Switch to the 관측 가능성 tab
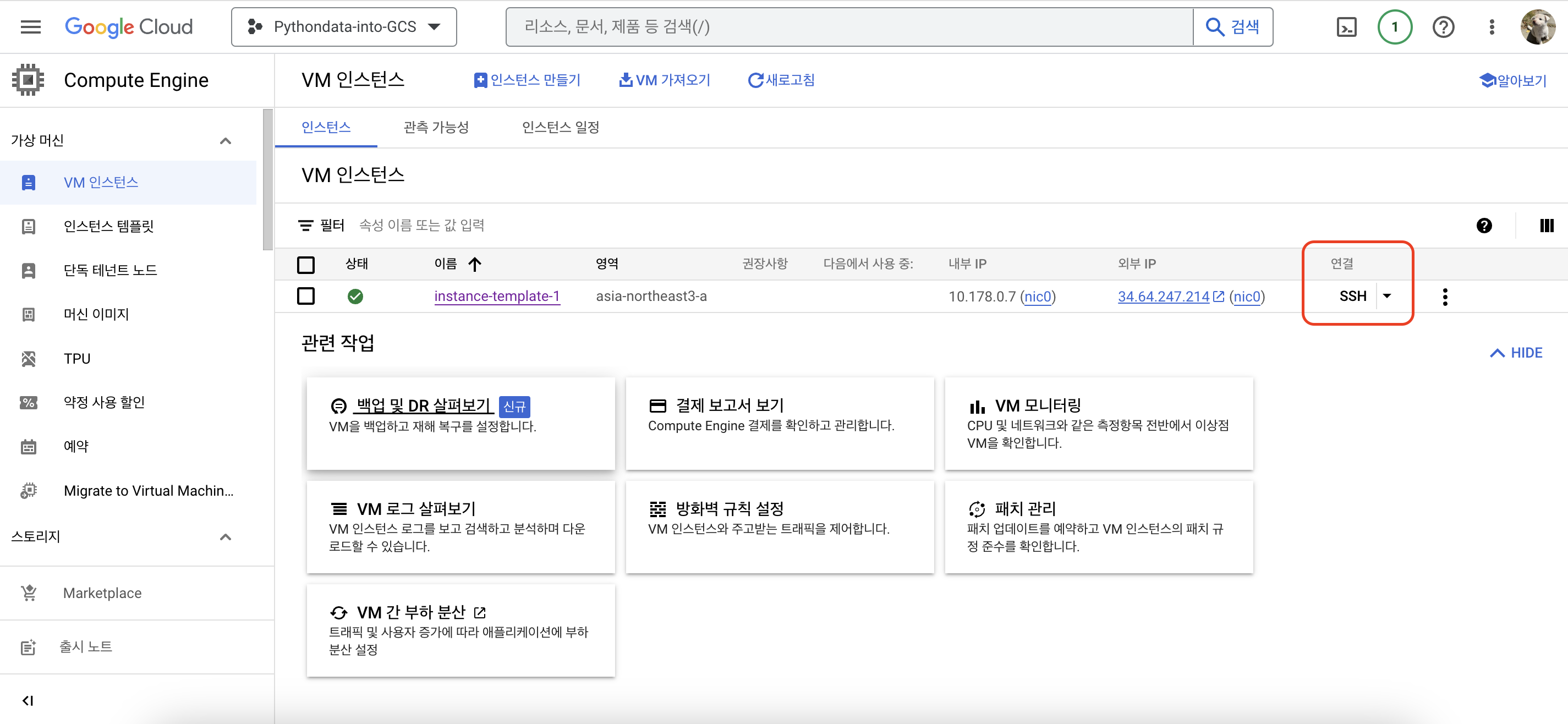 click(436, 127)
